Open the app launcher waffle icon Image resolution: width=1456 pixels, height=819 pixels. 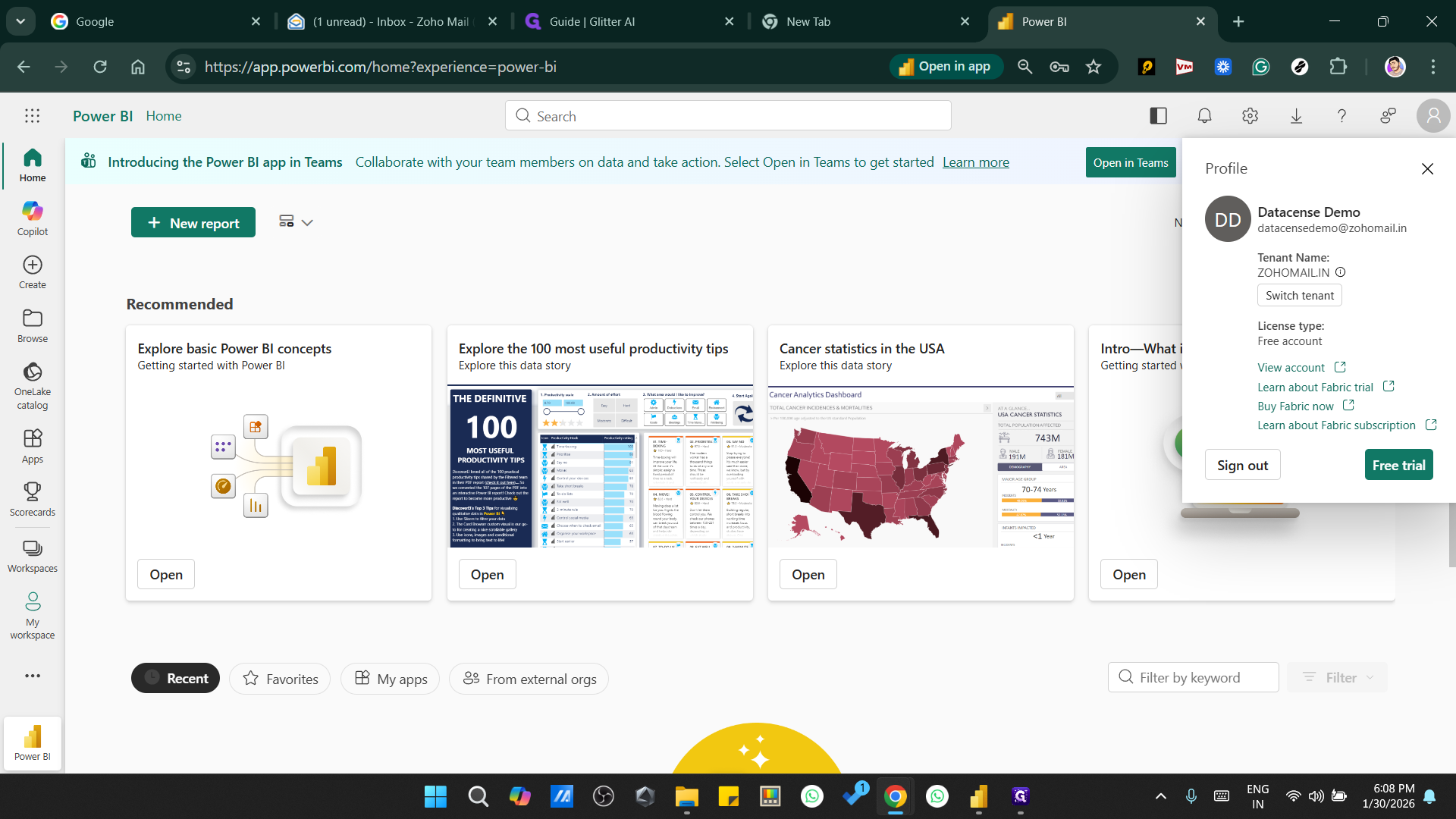pos(32,116)
